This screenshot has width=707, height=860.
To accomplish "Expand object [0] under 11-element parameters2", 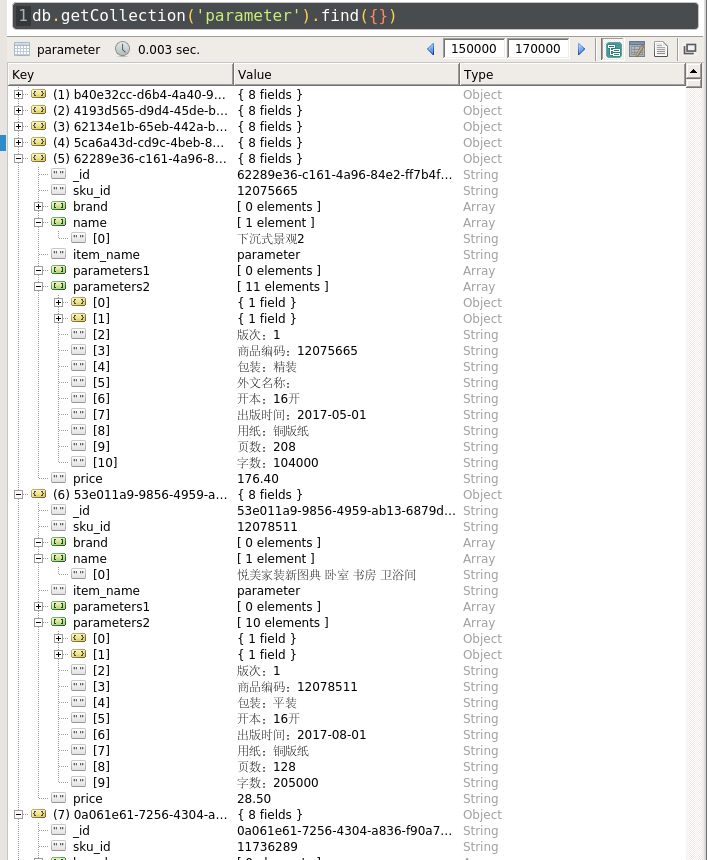I will [x=59, y=302].
